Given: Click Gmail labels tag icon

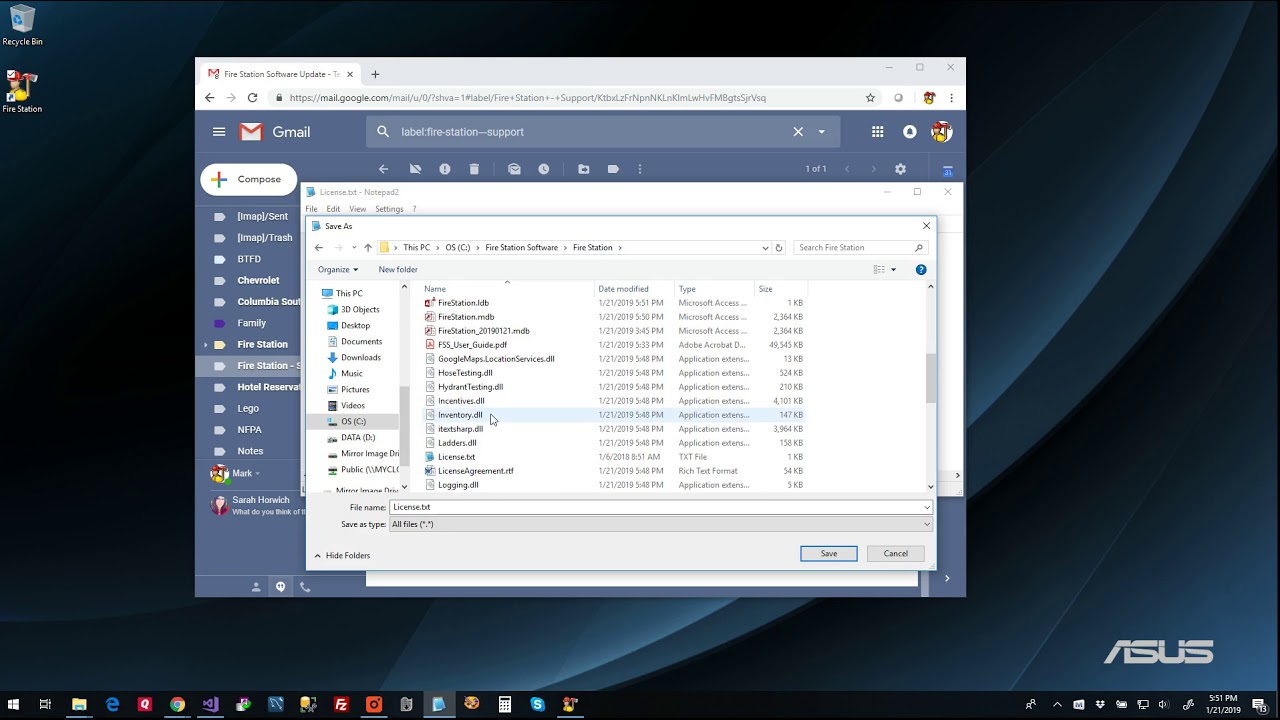Looking at the screenshot, I should [613, 169].
